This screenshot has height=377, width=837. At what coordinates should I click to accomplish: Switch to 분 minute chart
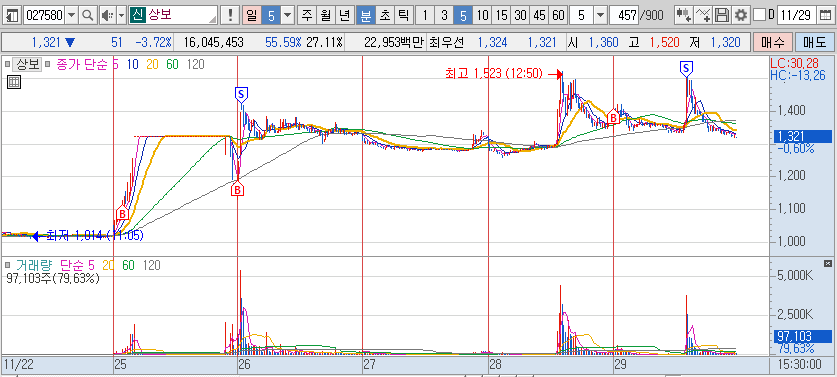point(366,15)
